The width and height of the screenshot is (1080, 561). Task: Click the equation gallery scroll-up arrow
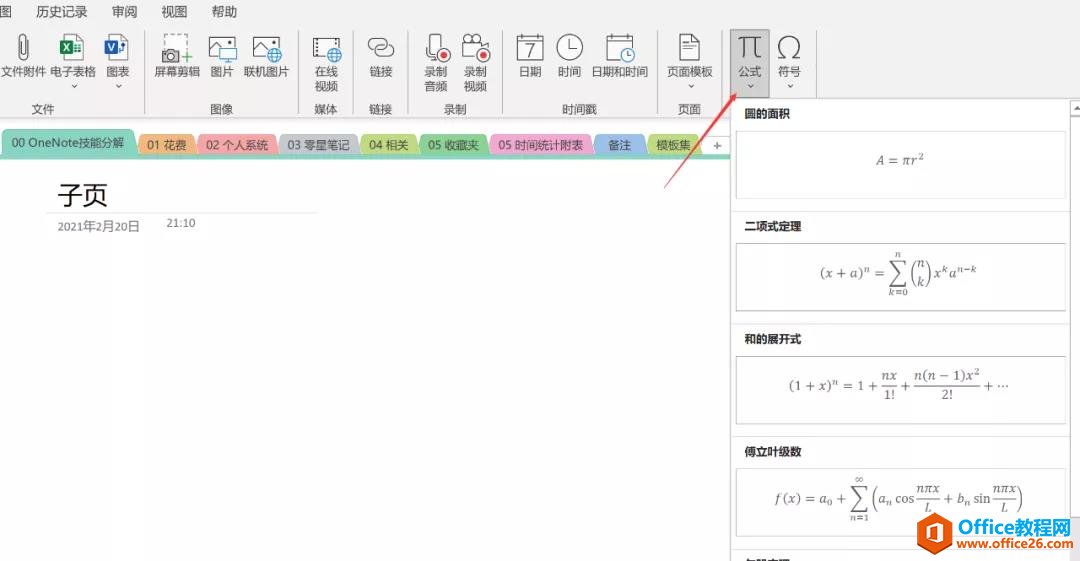click(x=1075, y=108)
